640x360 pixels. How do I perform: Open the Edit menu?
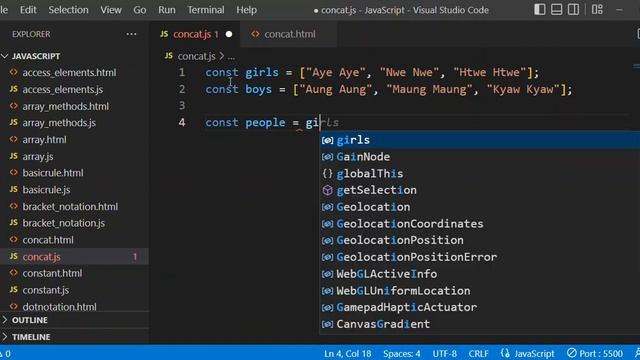point(28,10)
